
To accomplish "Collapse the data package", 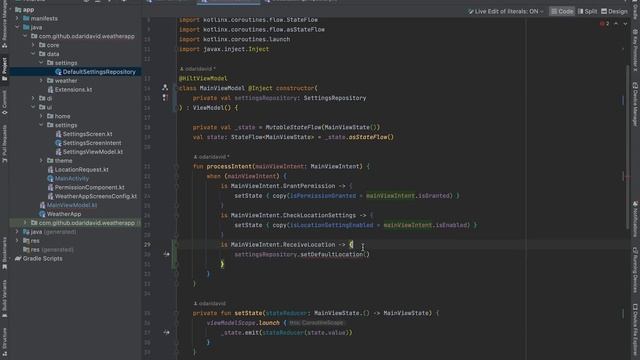I will pos(33,54).
